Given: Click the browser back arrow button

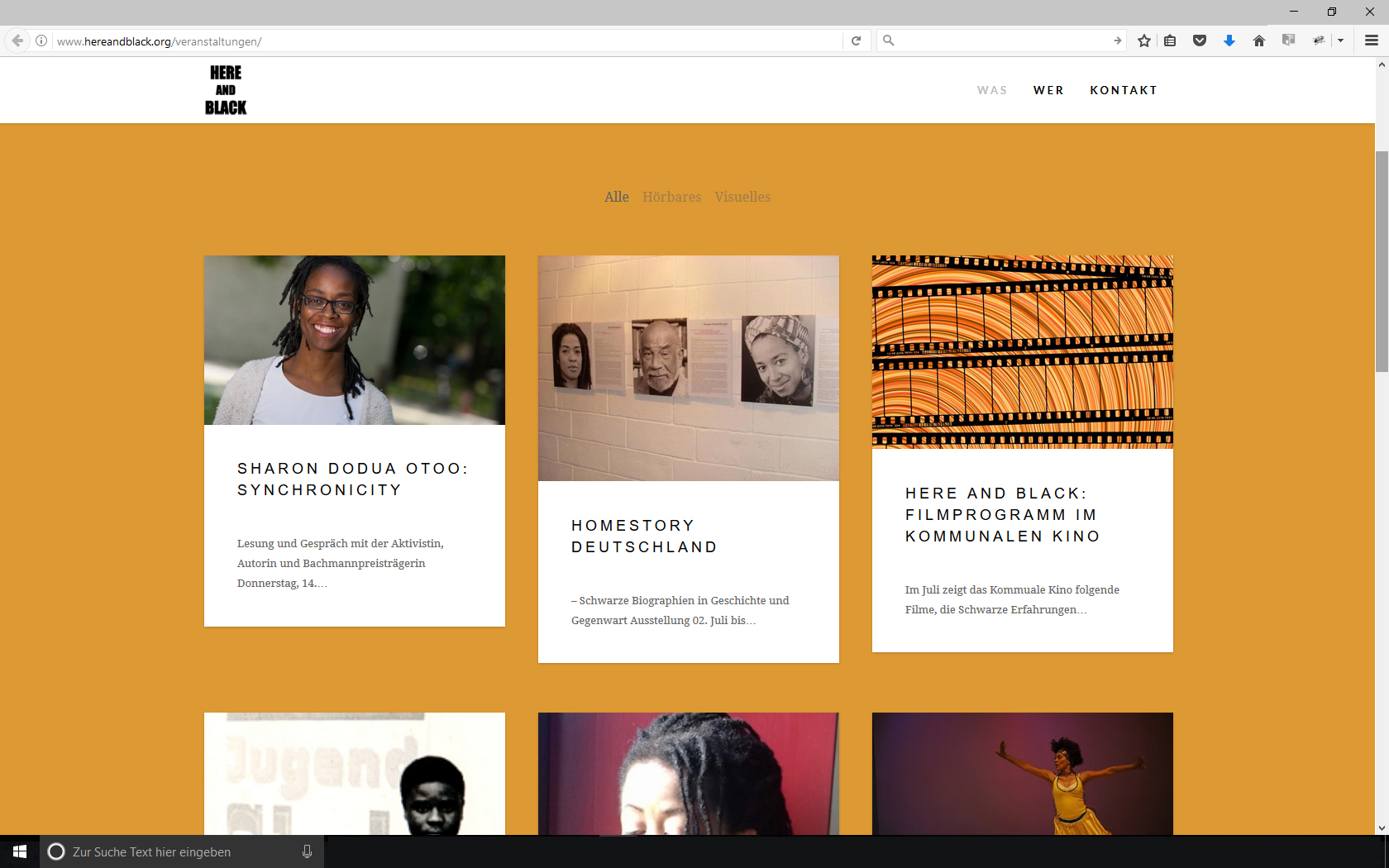Looking at the screenshot, I should click(x=17, y=41).
